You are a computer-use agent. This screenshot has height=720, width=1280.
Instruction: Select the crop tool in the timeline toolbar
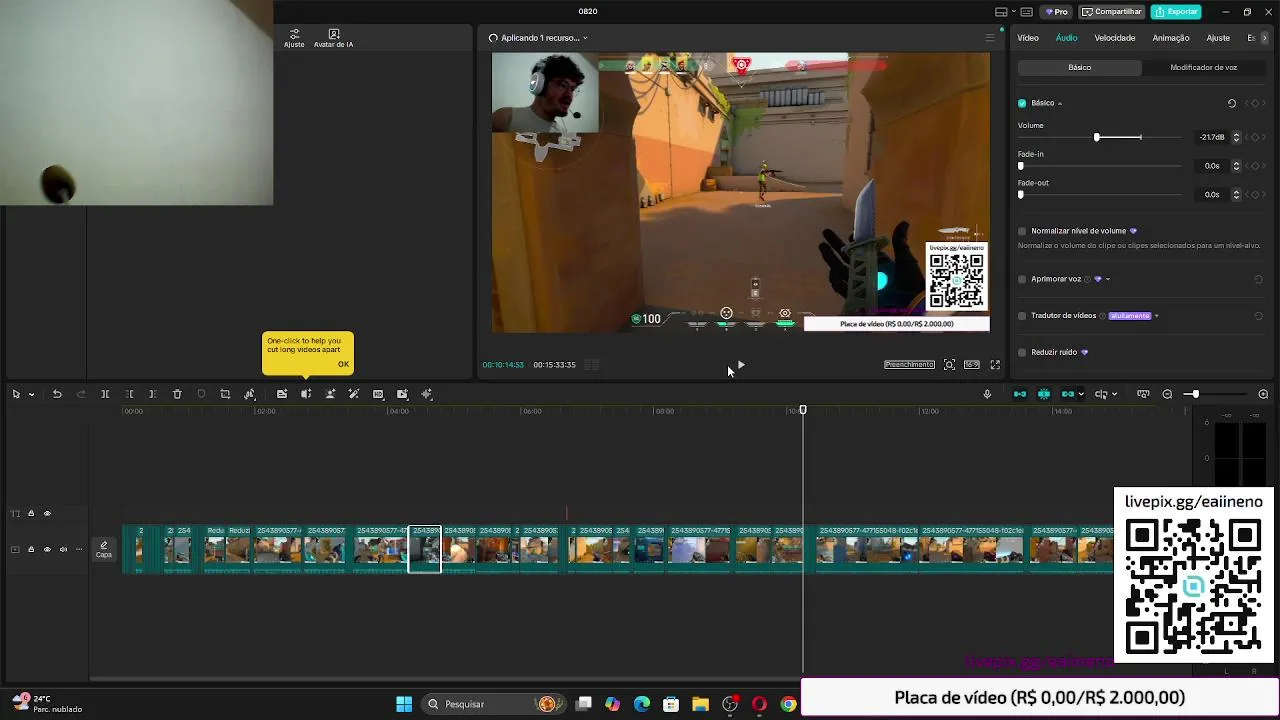225,394
